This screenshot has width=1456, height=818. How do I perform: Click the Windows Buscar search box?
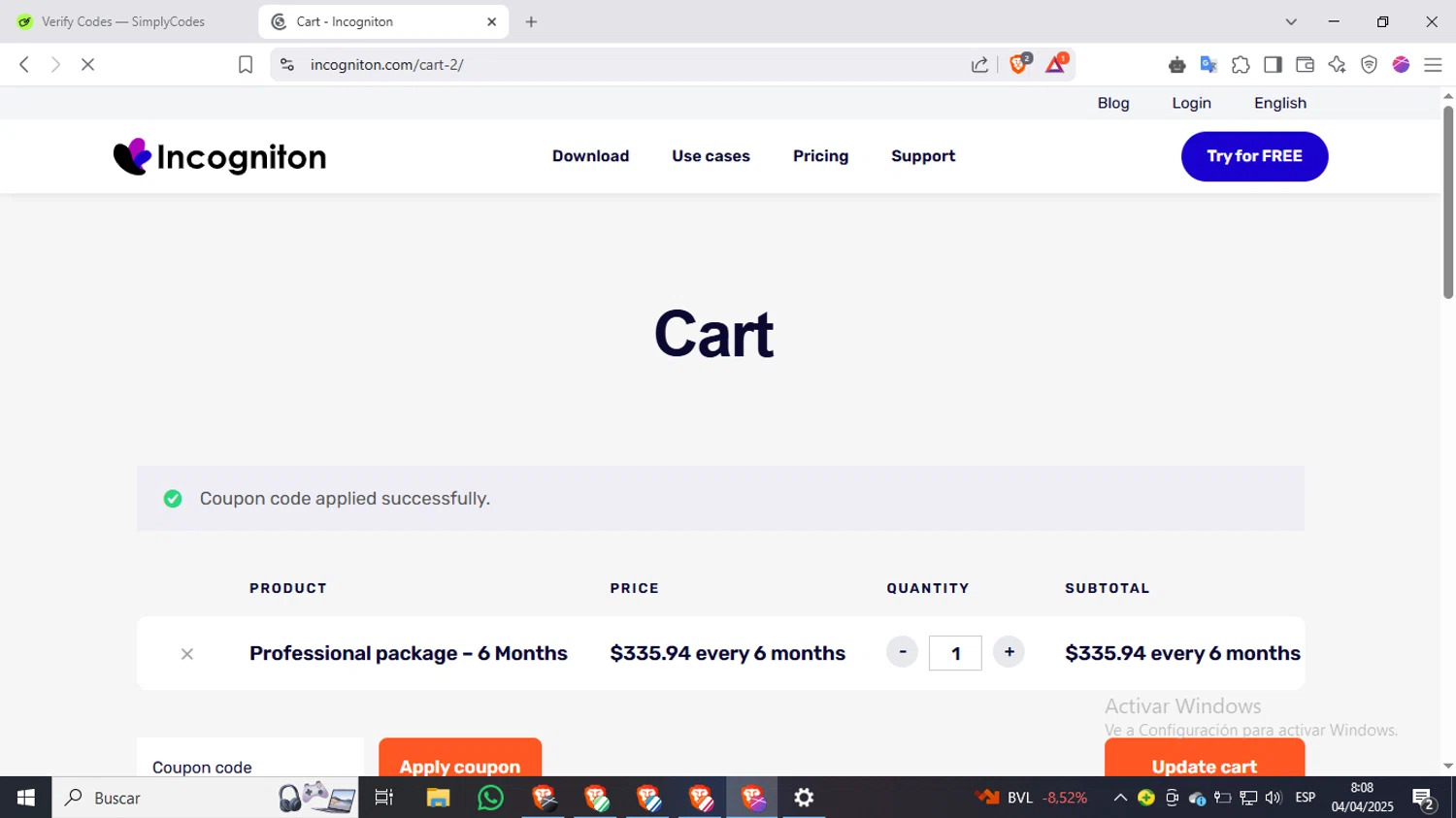click(x=205, y=798)
